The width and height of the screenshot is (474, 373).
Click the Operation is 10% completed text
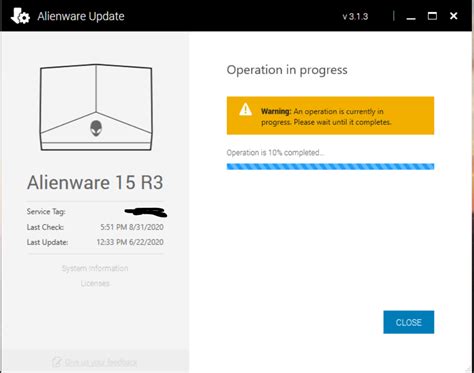[275, 153]
